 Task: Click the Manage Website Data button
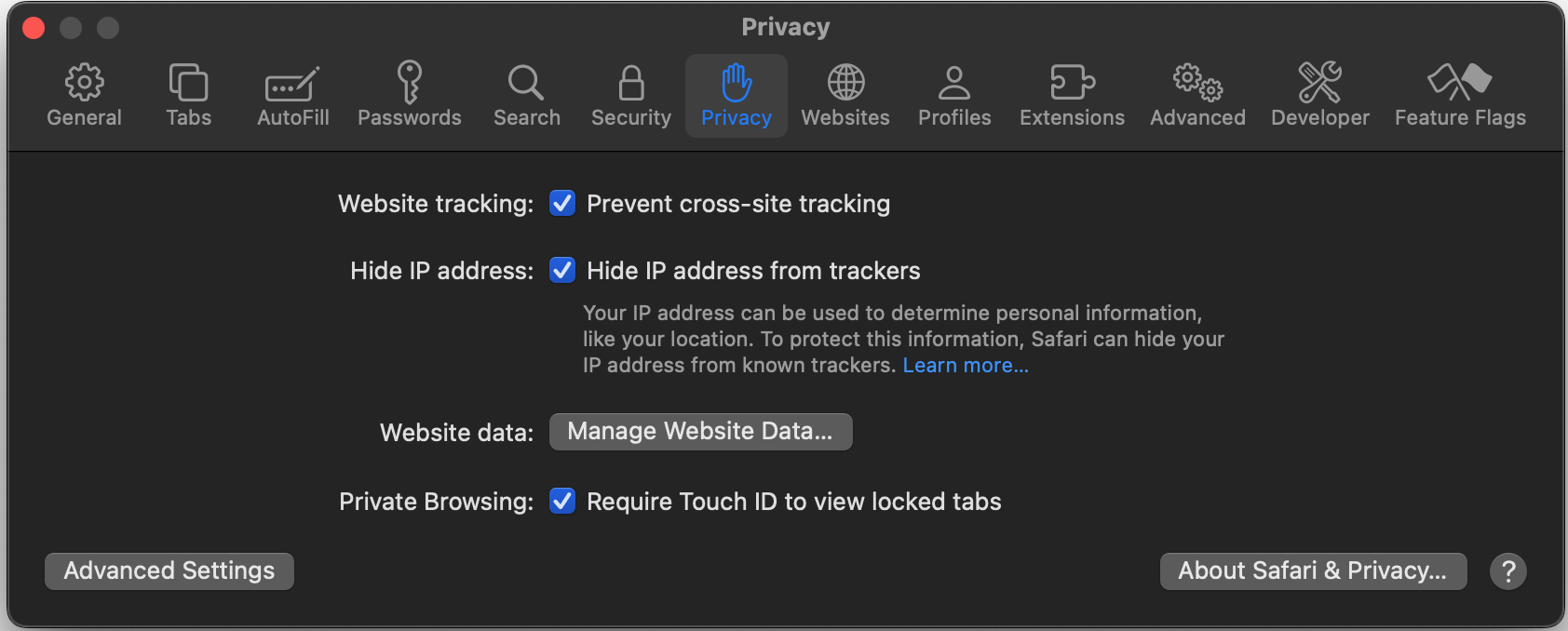(700, 432)
